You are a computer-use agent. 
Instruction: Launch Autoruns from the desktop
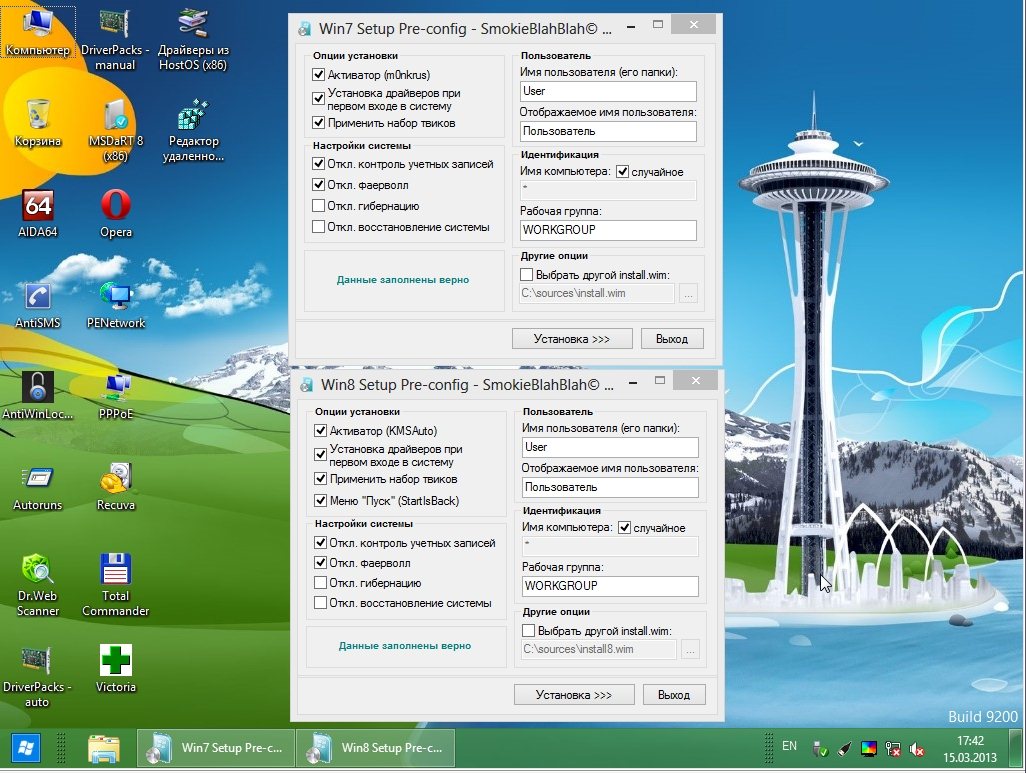click(x=38, y=480)
